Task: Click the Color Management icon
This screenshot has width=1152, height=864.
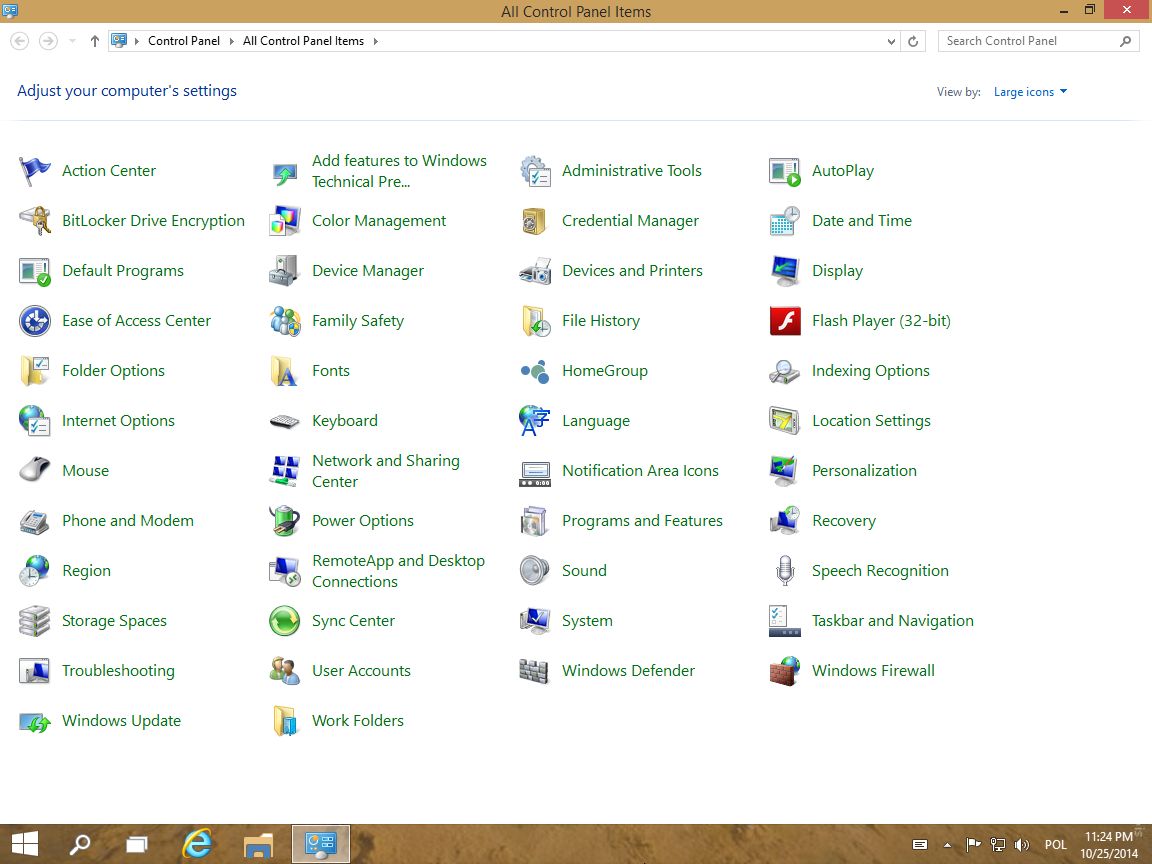Action: point(284,221)
